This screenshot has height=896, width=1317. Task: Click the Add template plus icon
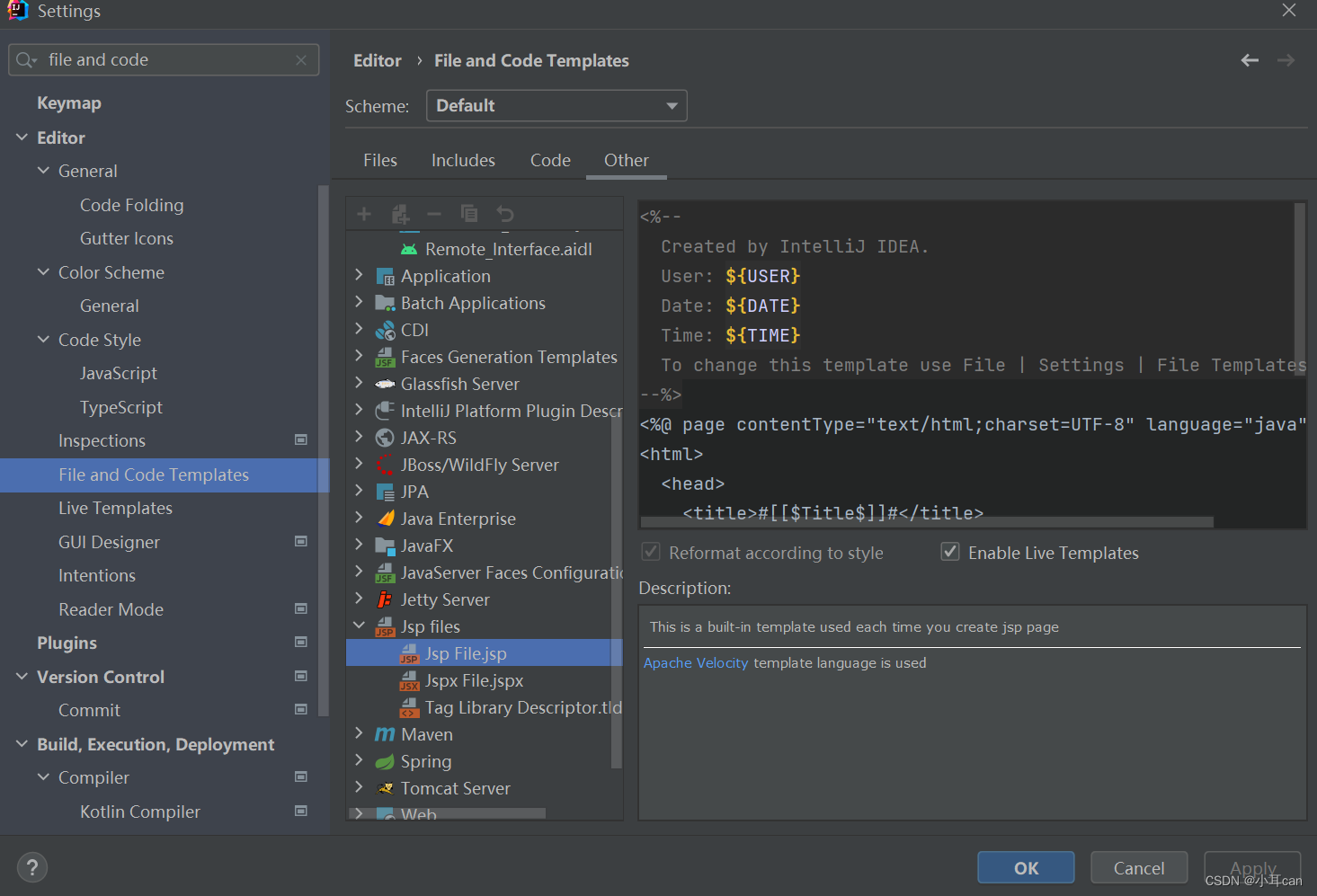pos(364,214)
